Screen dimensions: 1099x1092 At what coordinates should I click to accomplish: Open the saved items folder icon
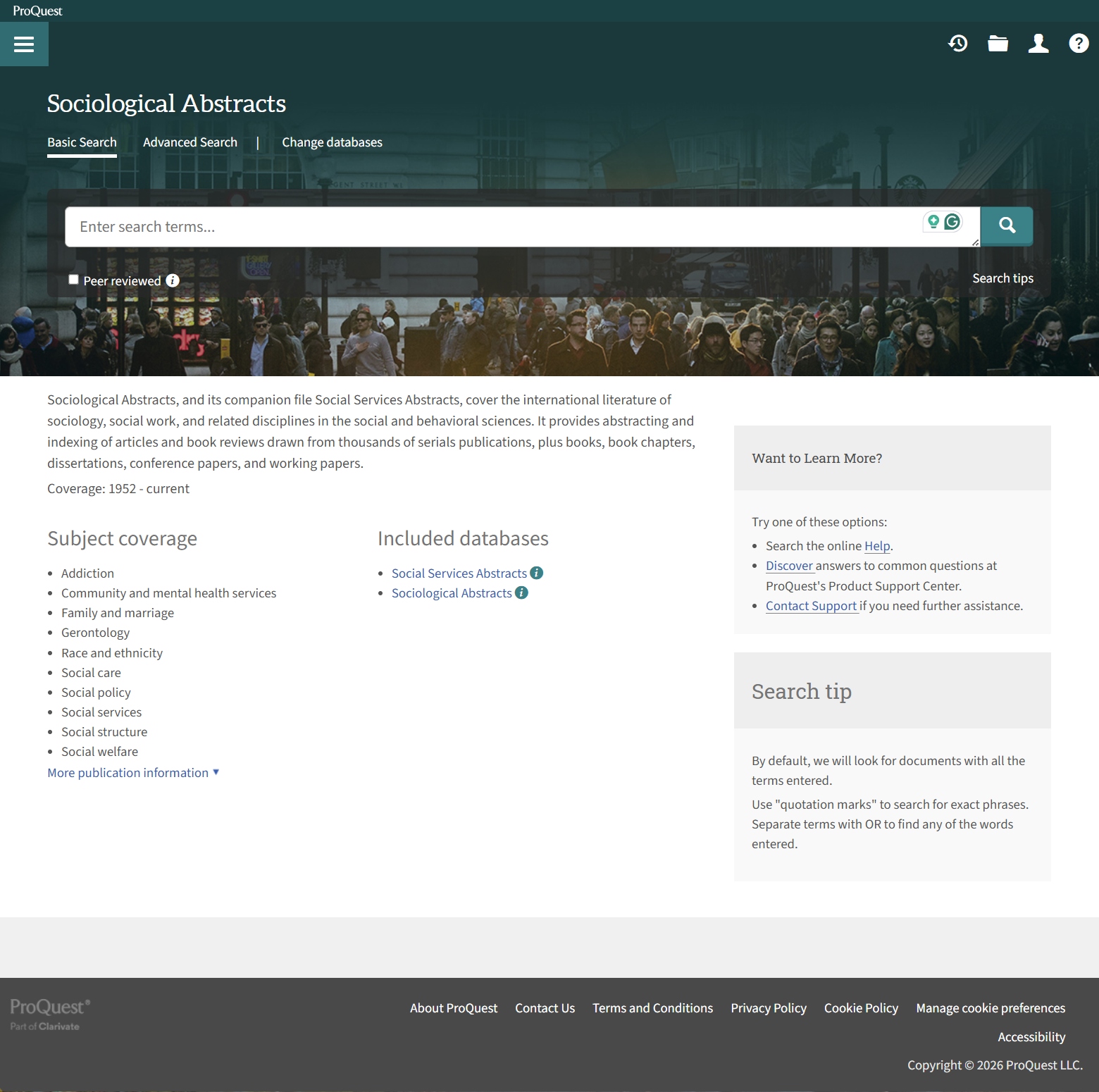pyautogui.click(x=998, y=44)
